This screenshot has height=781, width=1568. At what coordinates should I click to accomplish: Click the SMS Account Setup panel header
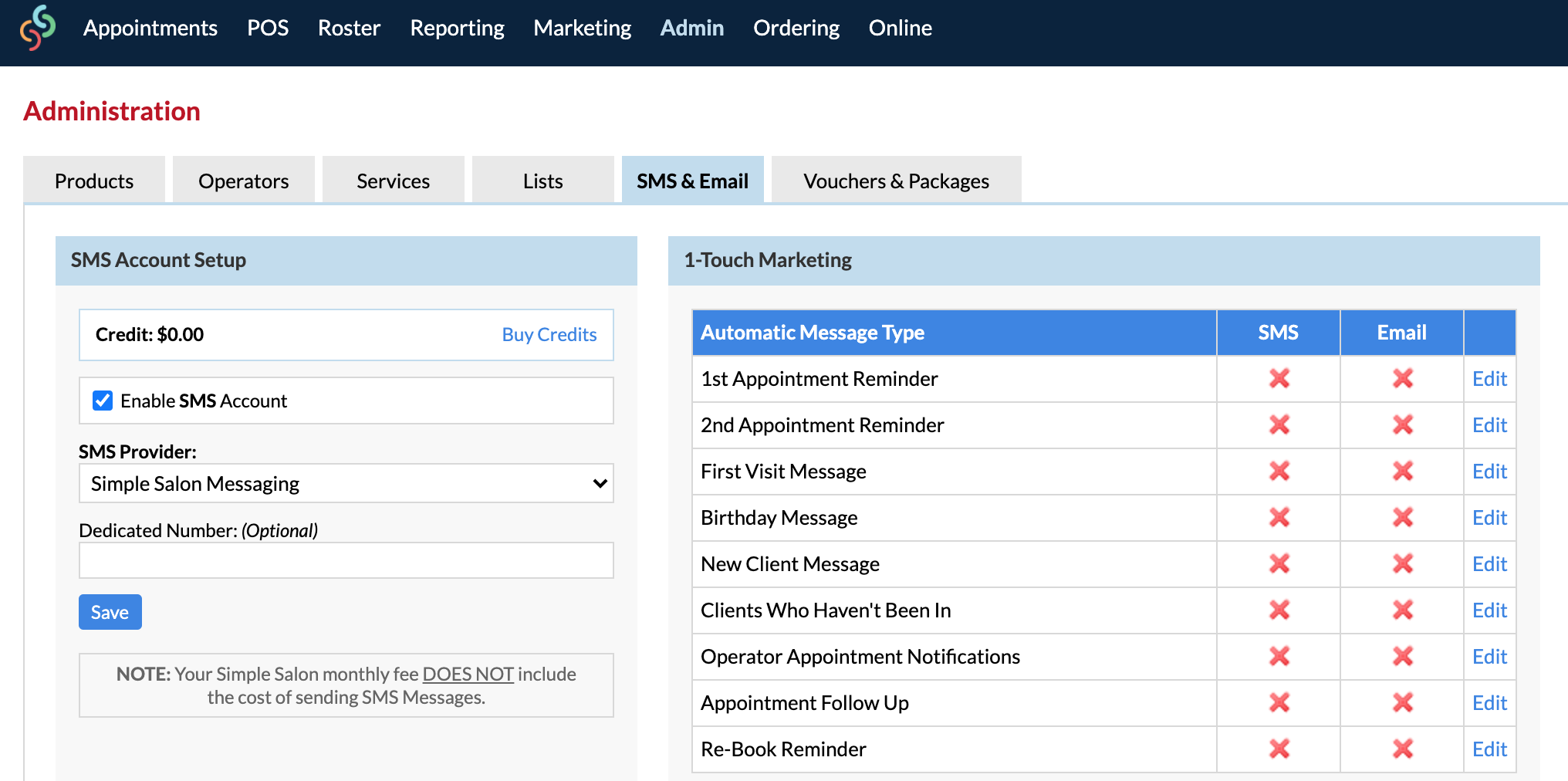[x=346, y=260]
